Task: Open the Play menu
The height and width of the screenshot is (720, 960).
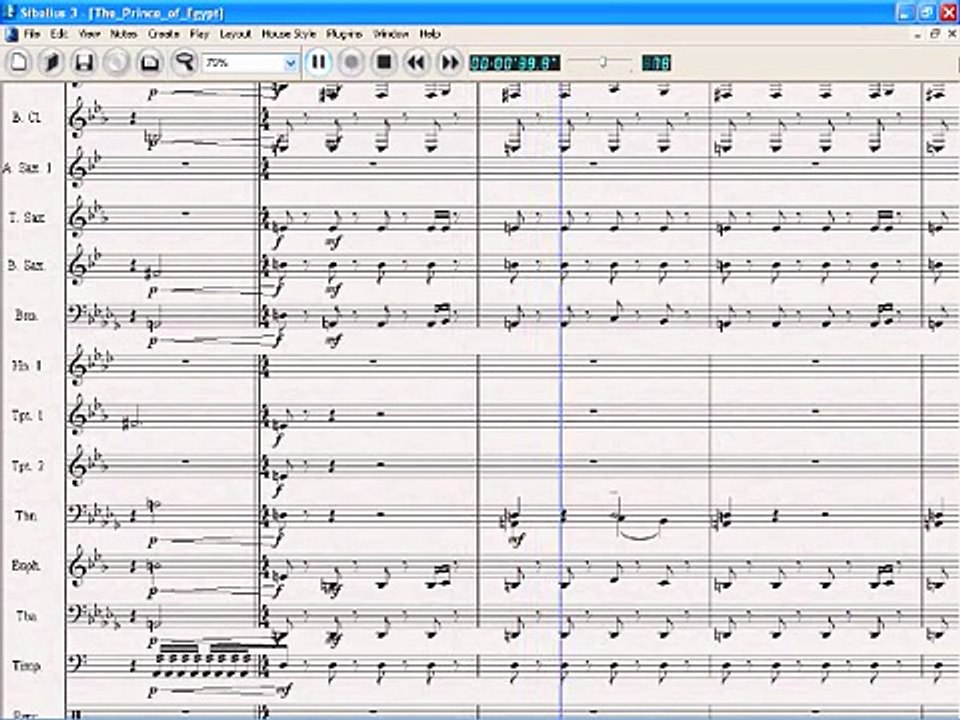Action: 200,34
